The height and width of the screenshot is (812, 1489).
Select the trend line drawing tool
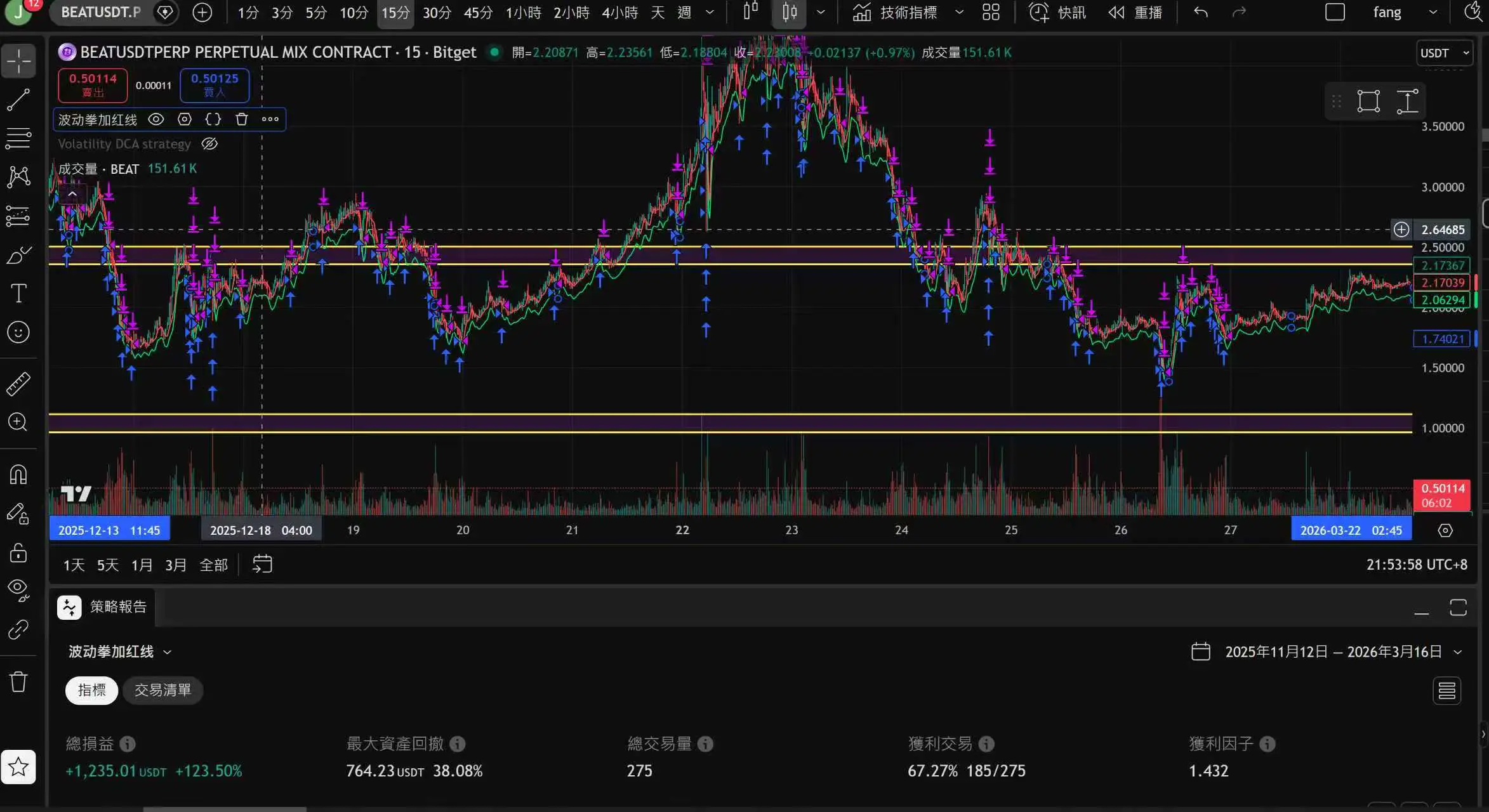(18, 100)
